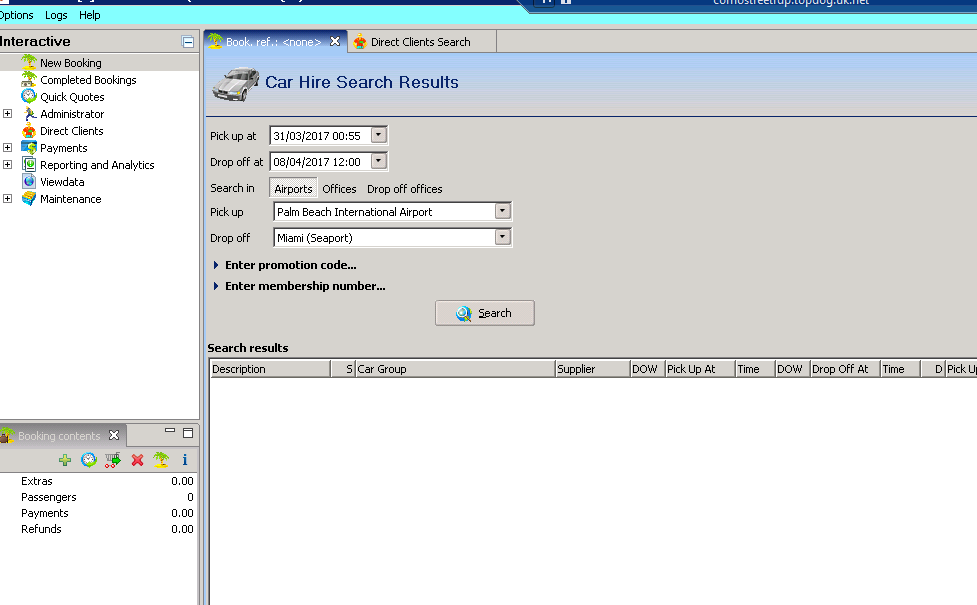Open the Logs menu
Screen dimensions: 977x605
(56, 15)
